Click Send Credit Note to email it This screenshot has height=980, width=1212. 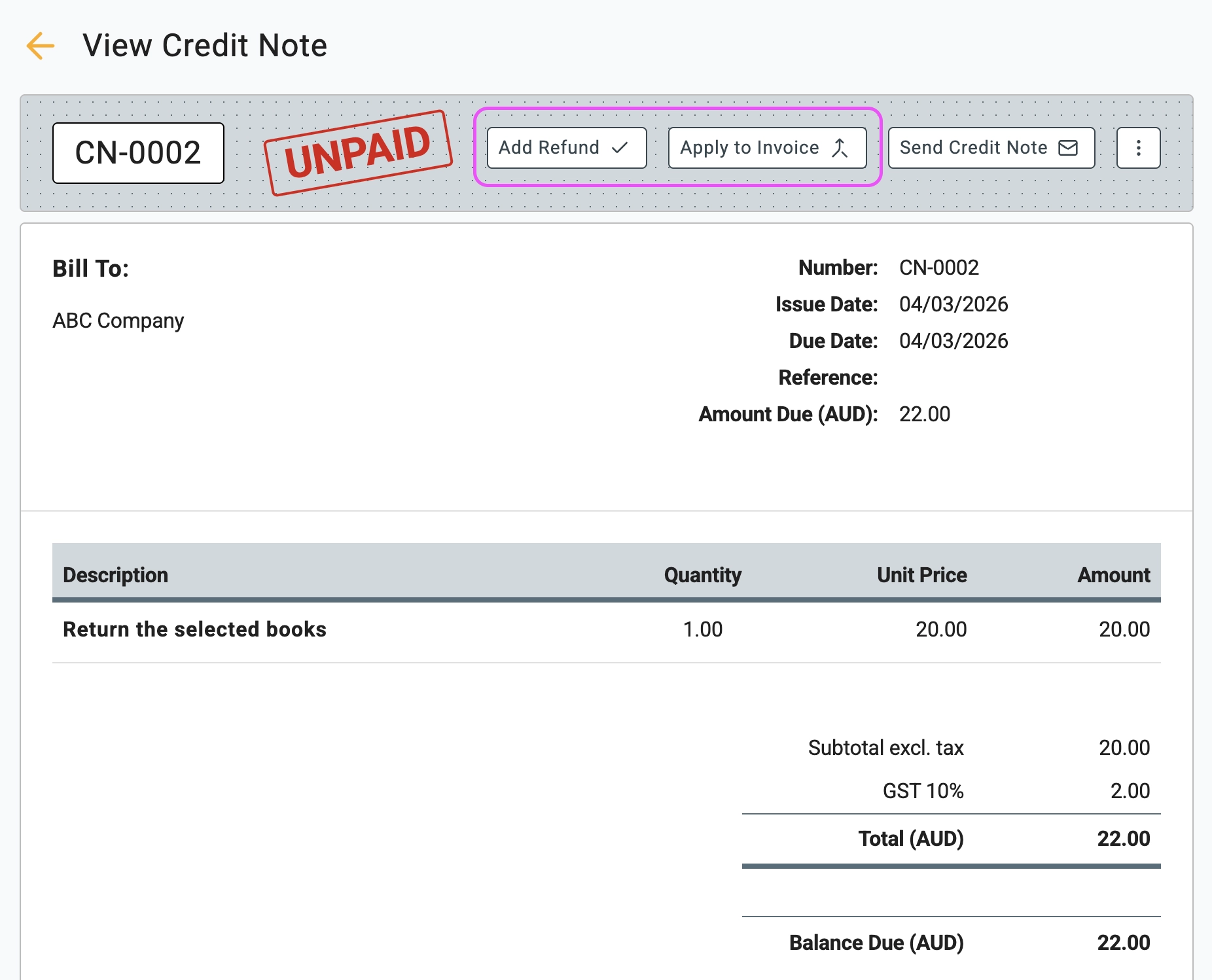coord(990,148)
